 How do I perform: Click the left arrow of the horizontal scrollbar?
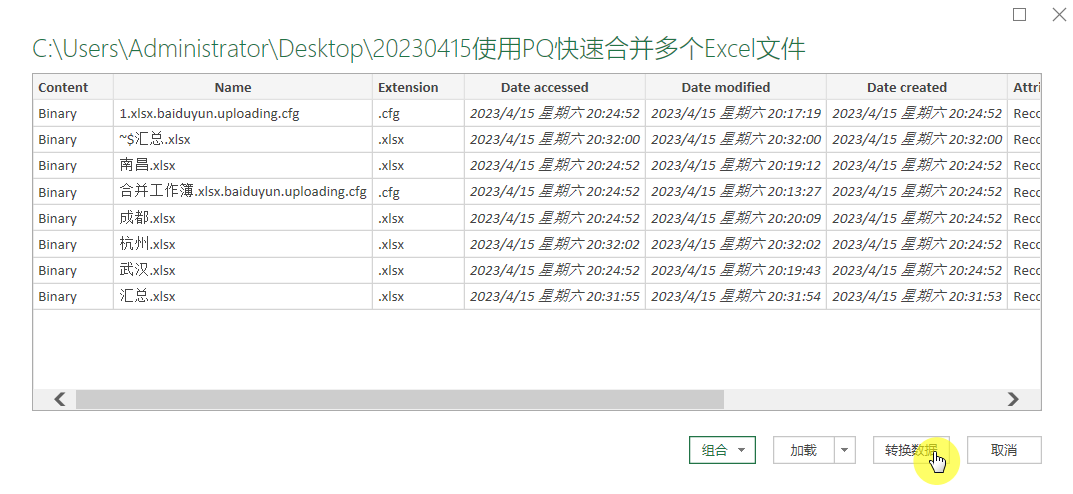coord(60,399)
